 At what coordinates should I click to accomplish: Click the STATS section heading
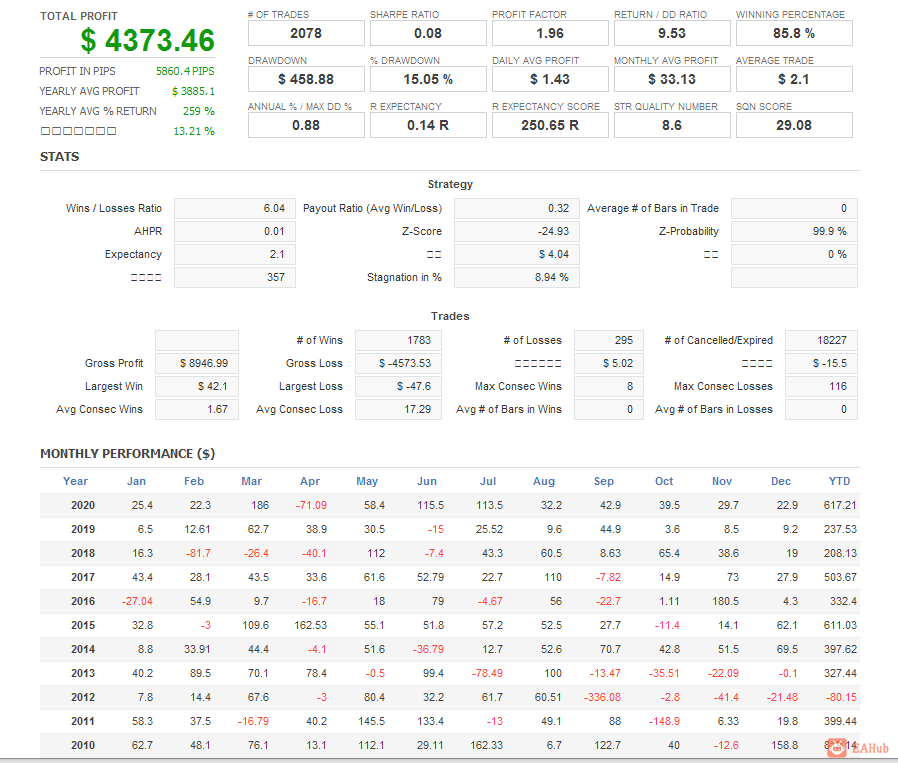[60, 157]
